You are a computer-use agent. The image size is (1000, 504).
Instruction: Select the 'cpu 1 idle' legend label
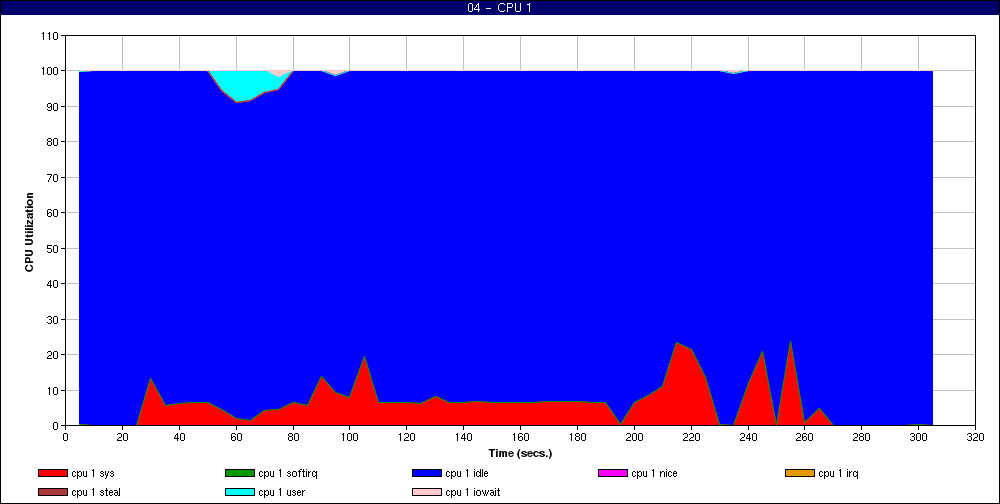[467, 473]
